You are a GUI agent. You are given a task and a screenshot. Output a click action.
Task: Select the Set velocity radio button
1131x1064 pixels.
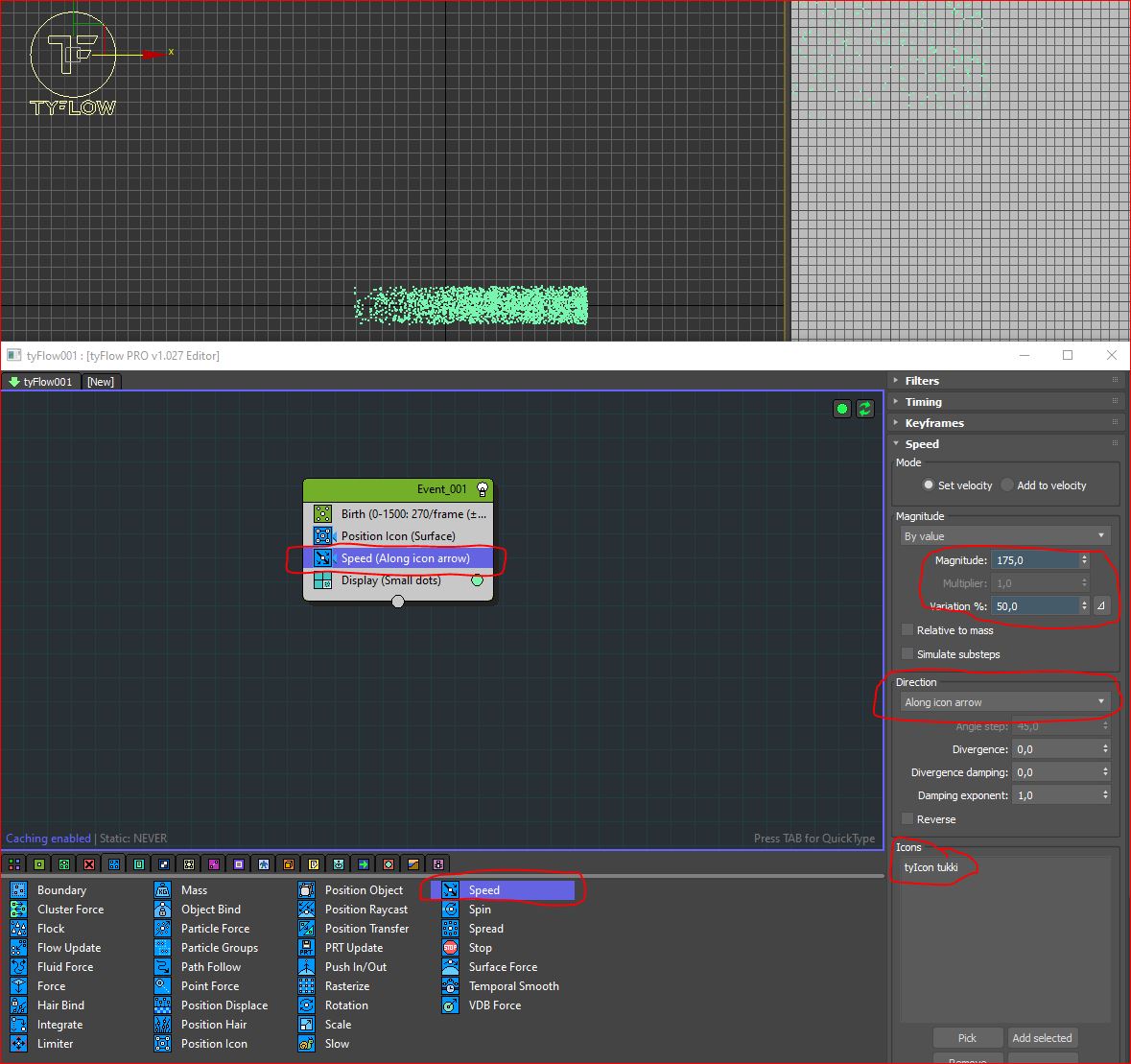(929, 485)
